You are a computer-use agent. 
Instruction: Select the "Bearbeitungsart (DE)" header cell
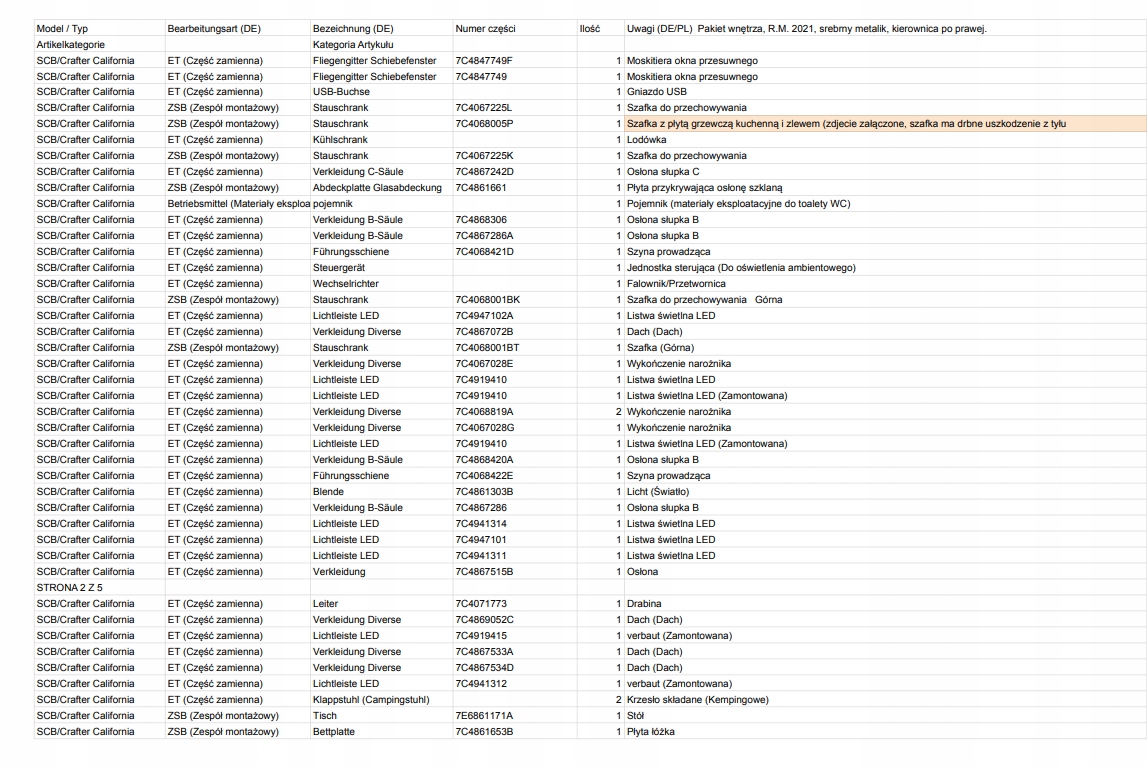pos(214,28)
